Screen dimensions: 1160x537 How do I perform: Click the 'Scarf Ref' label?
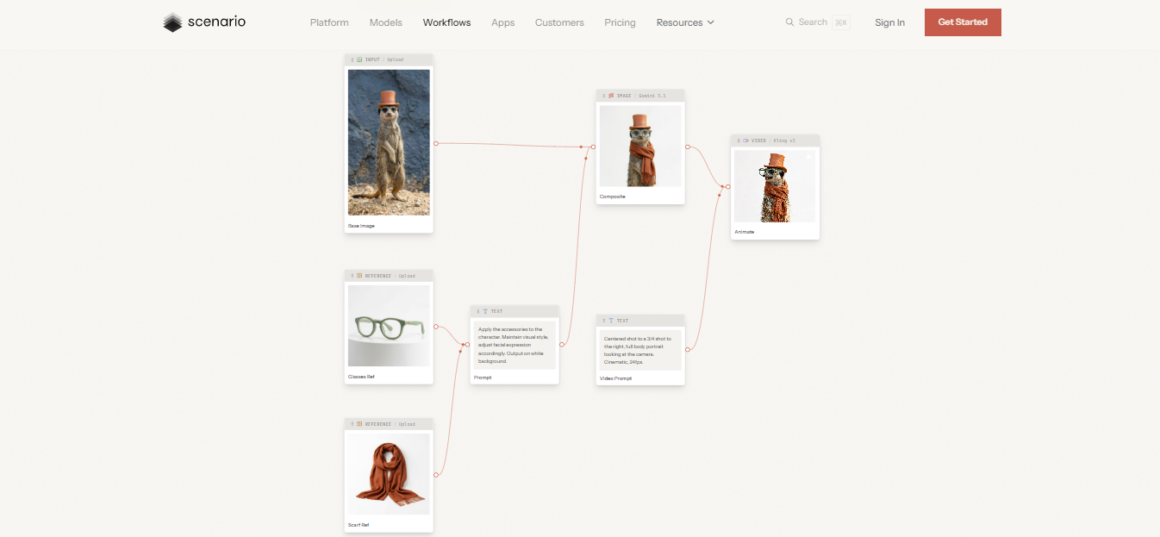point(359,525)
